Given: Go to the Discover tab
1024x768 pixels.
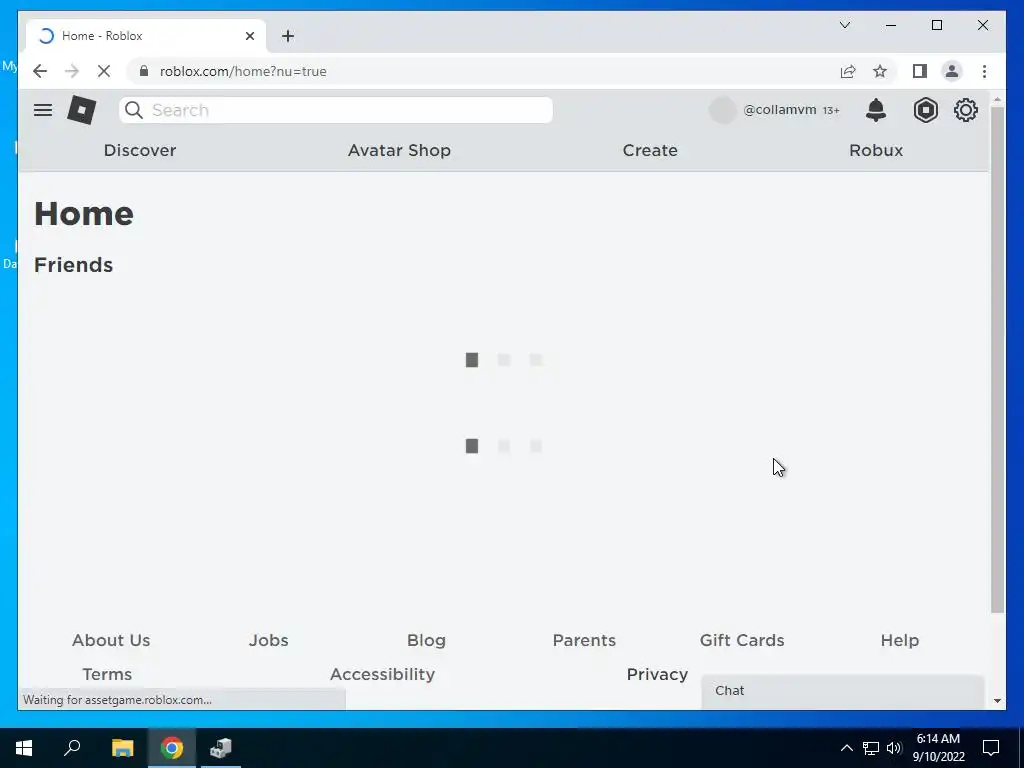Looking at the screenshot, I should [140, 150].
